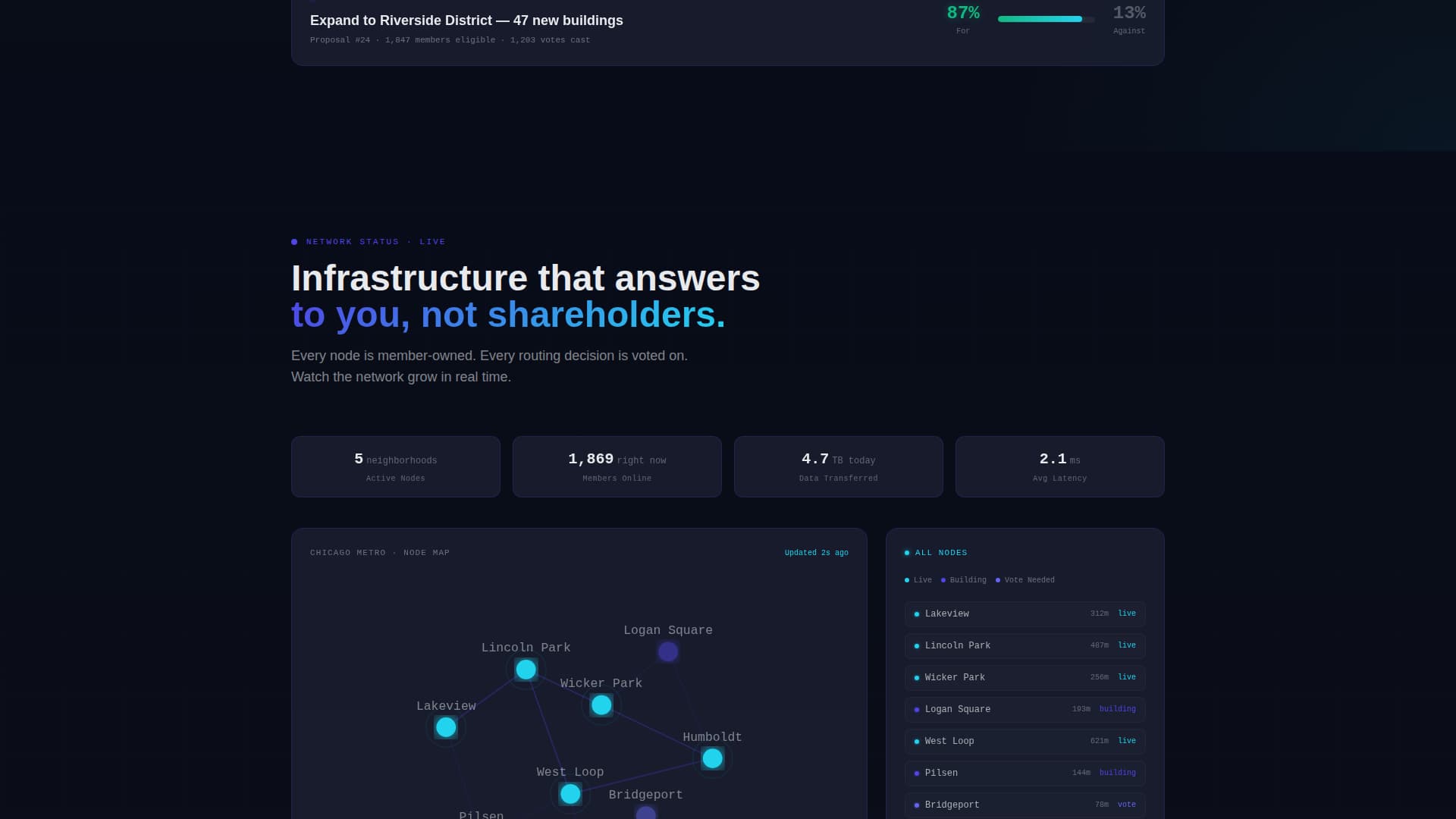Toggle the Live status filter

click(918, 580)
